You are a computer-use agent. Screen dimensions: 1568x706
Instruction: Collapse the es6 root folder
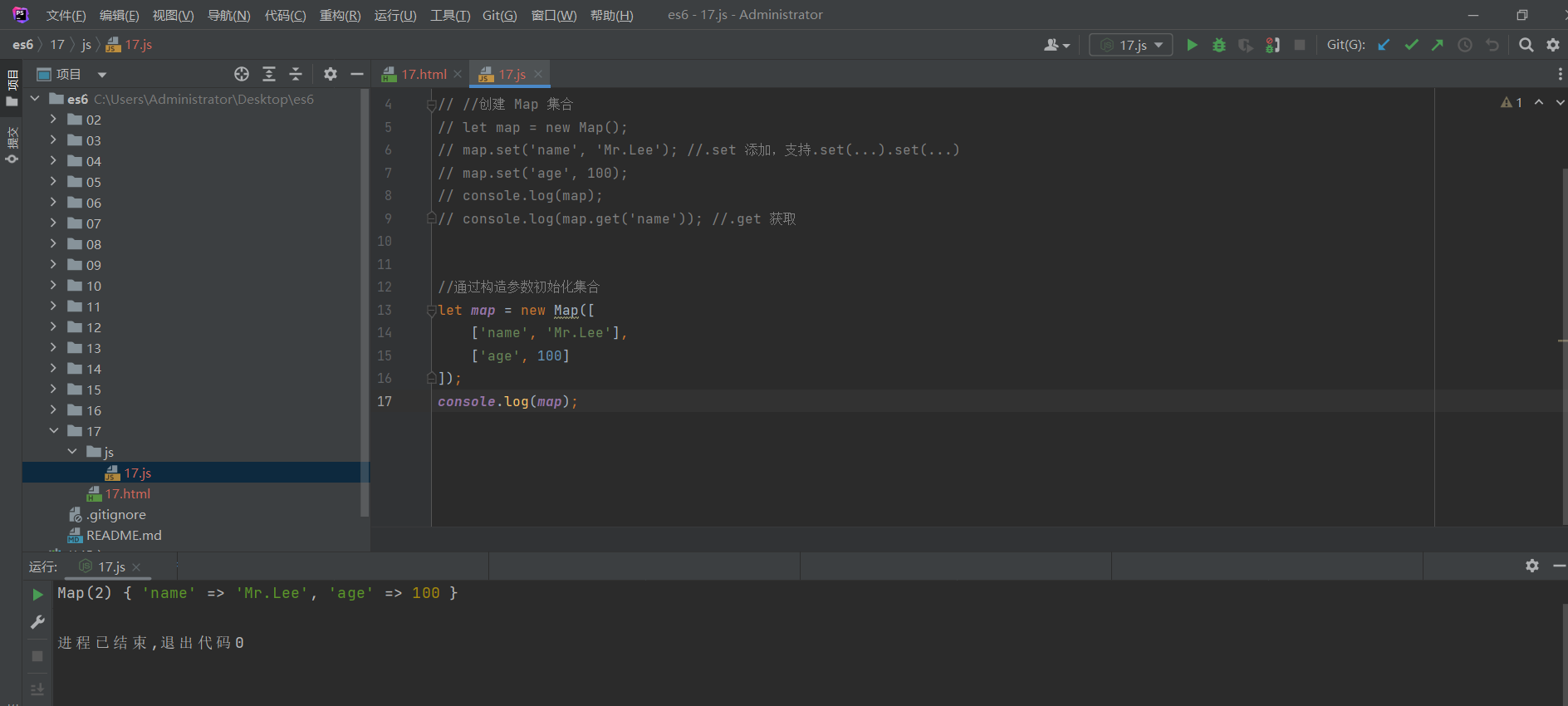35,99
